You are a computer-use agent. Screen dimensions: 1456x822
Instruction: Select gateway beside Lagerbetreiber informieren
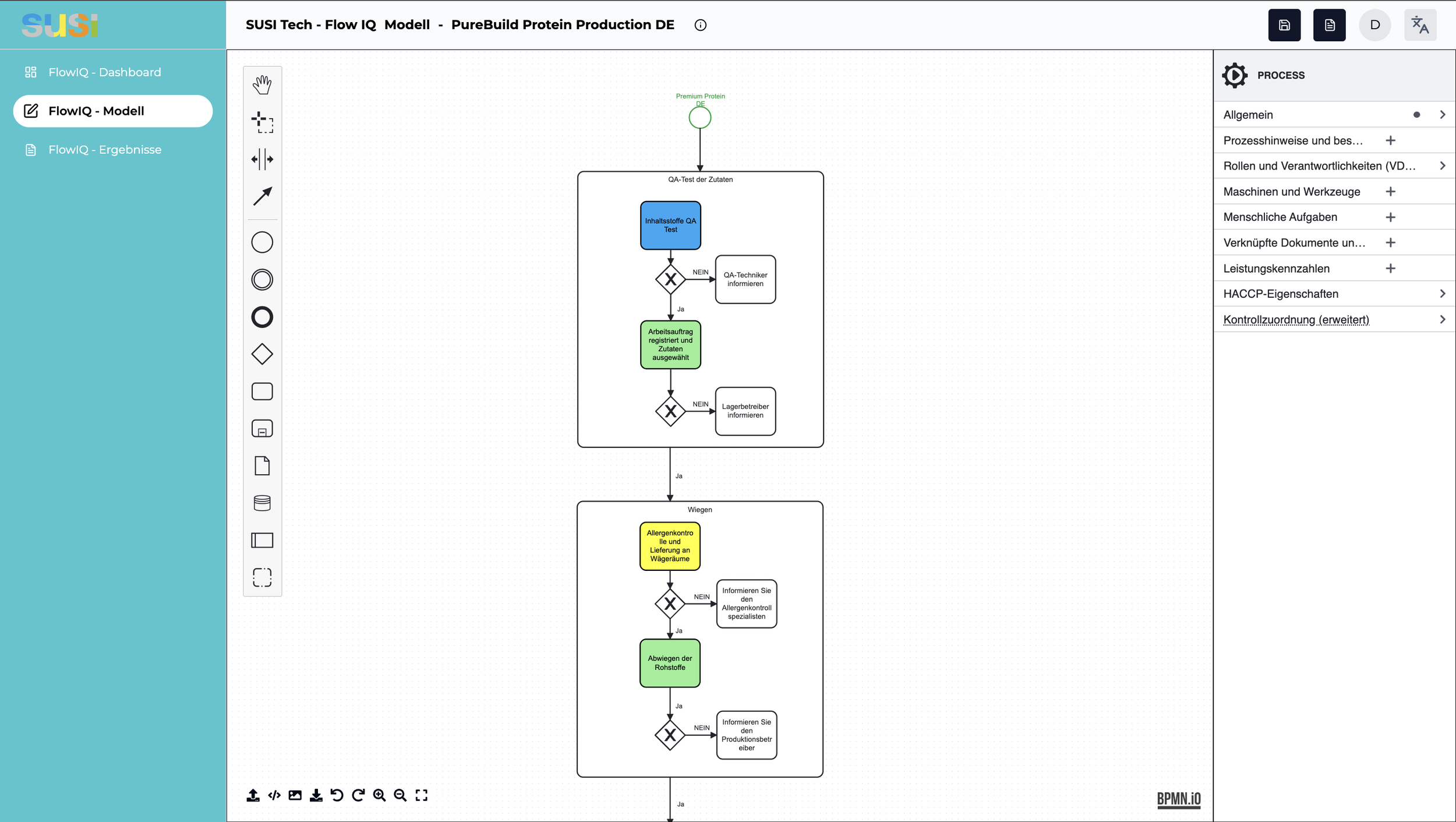click(x=670, y=411)
